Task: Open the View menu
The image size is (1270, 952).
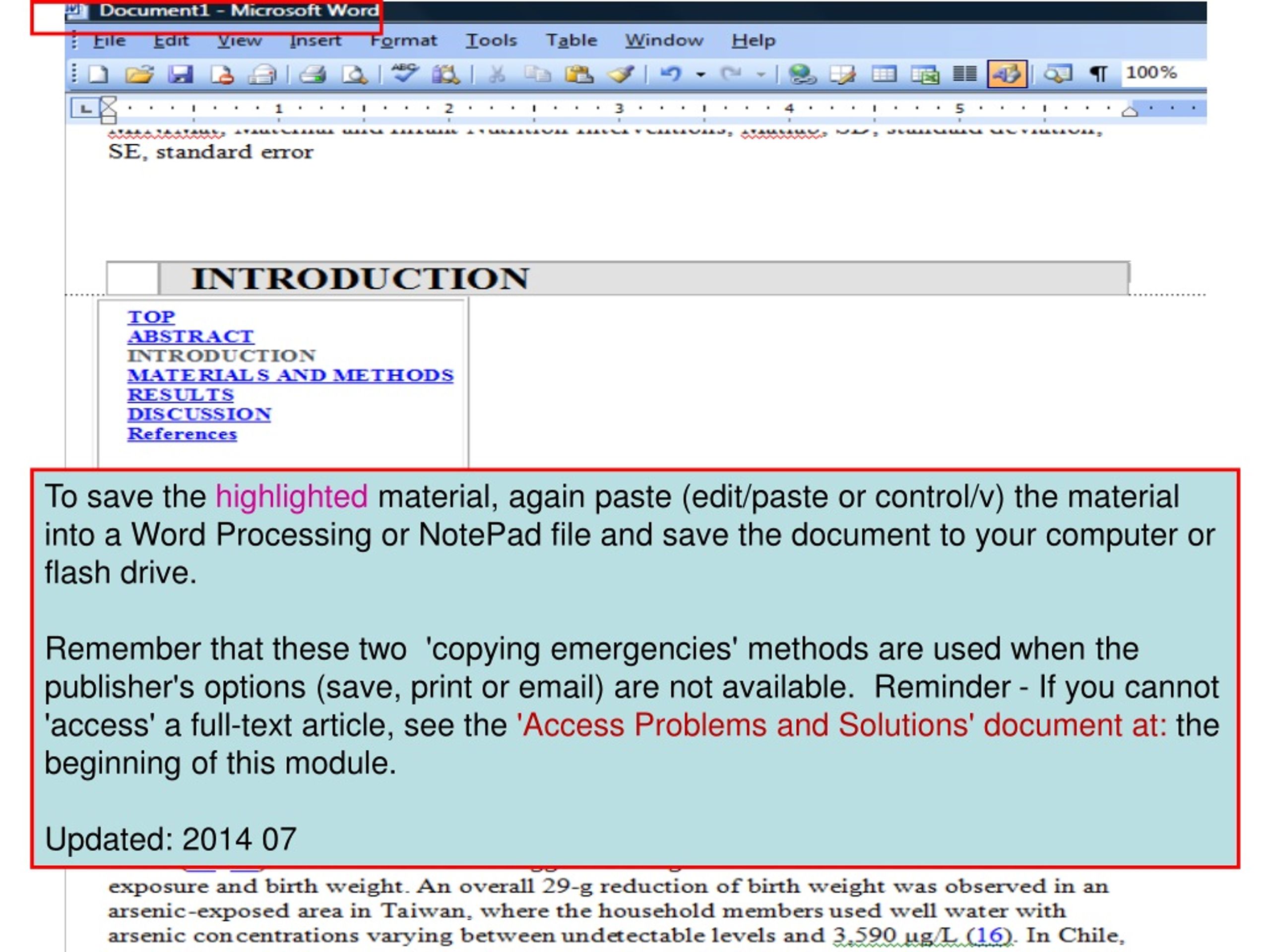Action: tap(240, 41)
